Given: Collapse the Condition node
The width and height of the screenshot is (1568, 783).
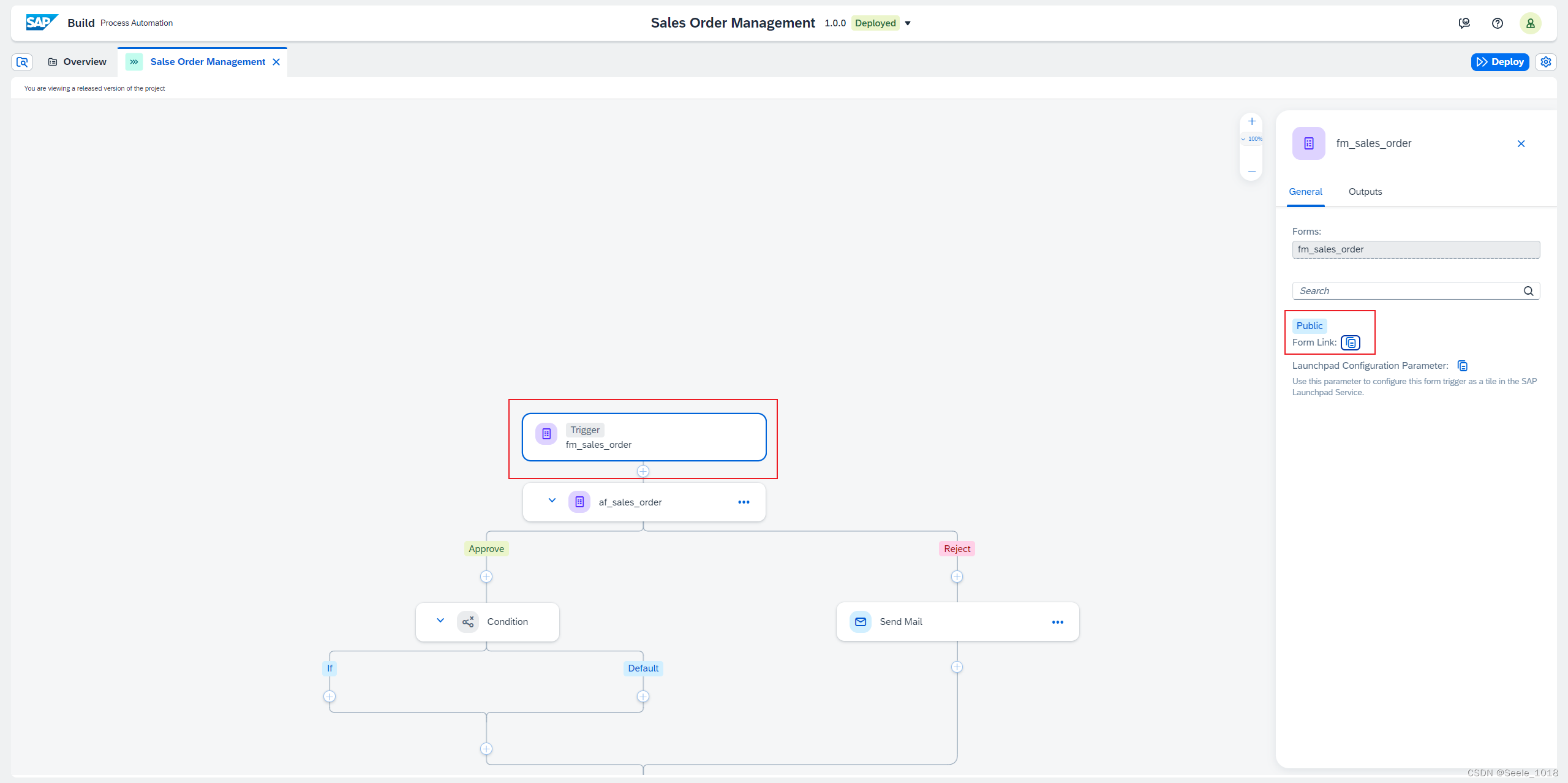Looking at the screenshot, I should [x=440, y=621].
